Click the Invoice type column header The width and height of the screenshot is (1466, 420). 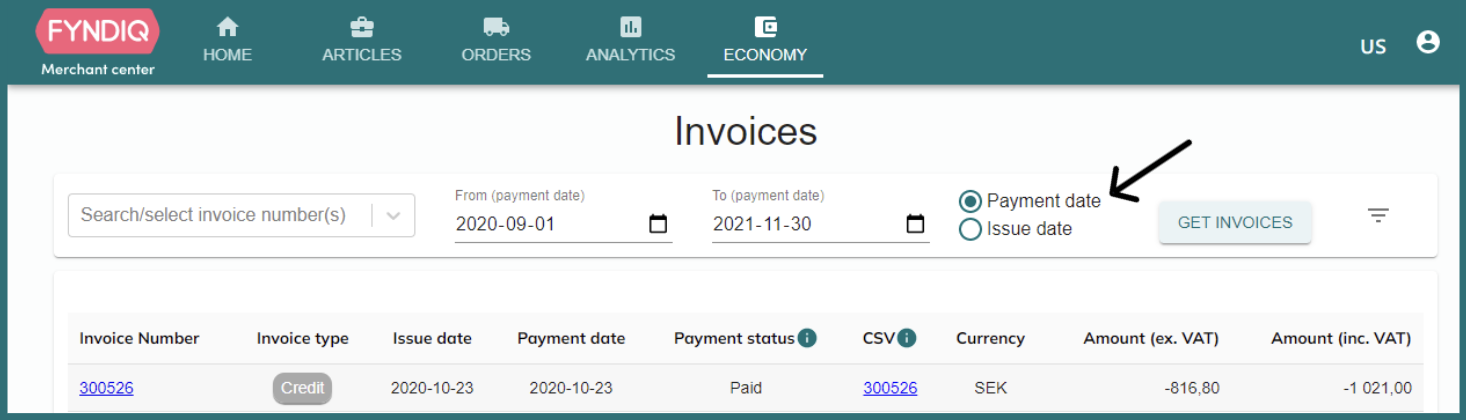click(x=303, y=338)
